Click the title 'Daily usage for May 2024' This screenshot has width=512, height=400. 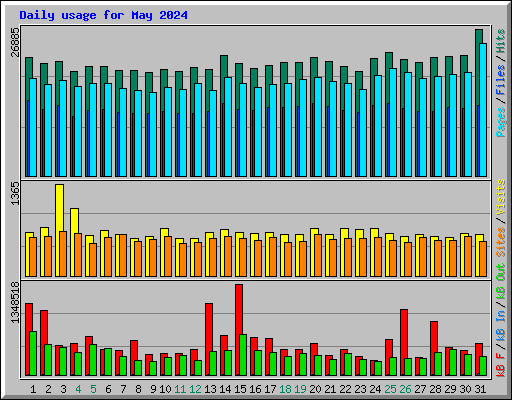(x=103, y=15)
